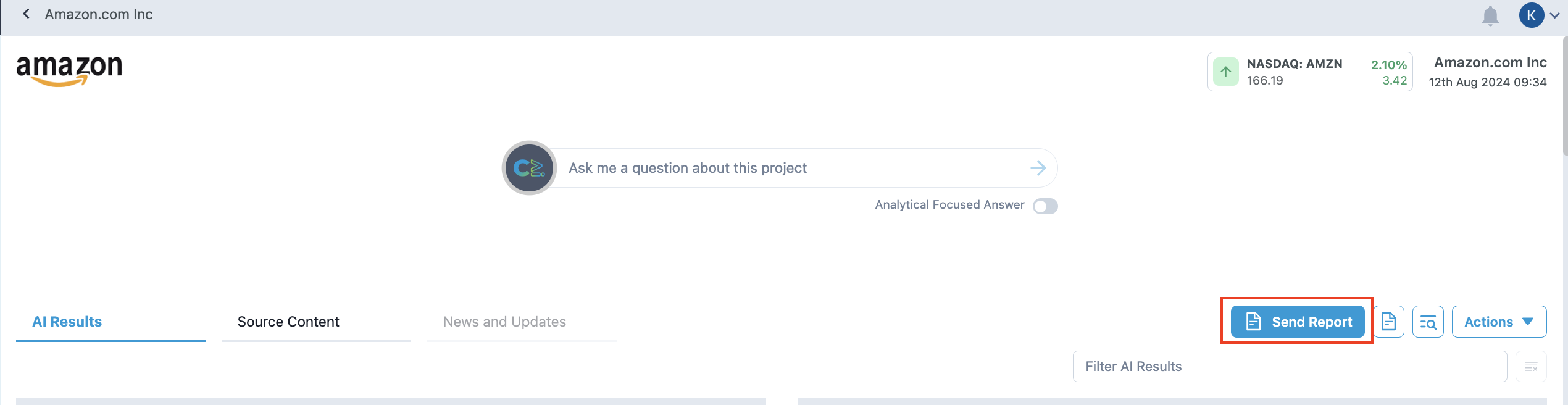Viewport: 1568px width, 405px height.
Task: Click the submit question arrow icon
Action: point(1038,168)
